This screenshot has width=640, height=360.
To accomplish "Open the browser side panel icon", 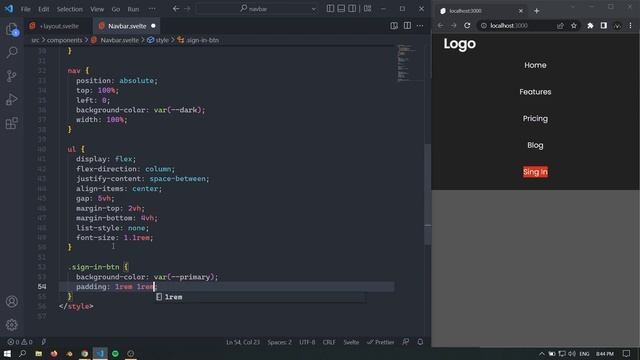I will pos(604,25).
